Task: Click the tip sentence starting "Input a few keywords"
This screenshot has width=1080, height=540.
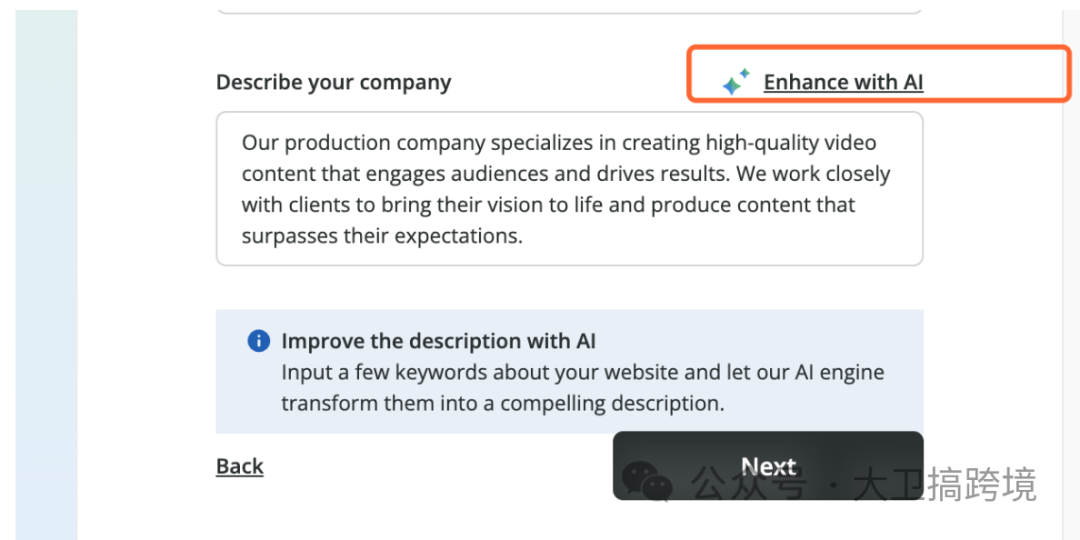Action: pyautogui.click(x=582, y=372)
